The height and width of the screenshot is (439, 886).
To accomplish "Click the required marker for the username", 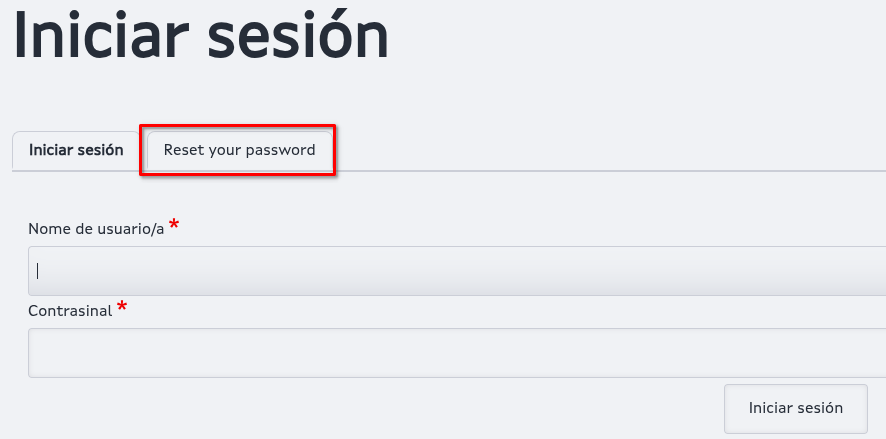I will tap(174, 225).
